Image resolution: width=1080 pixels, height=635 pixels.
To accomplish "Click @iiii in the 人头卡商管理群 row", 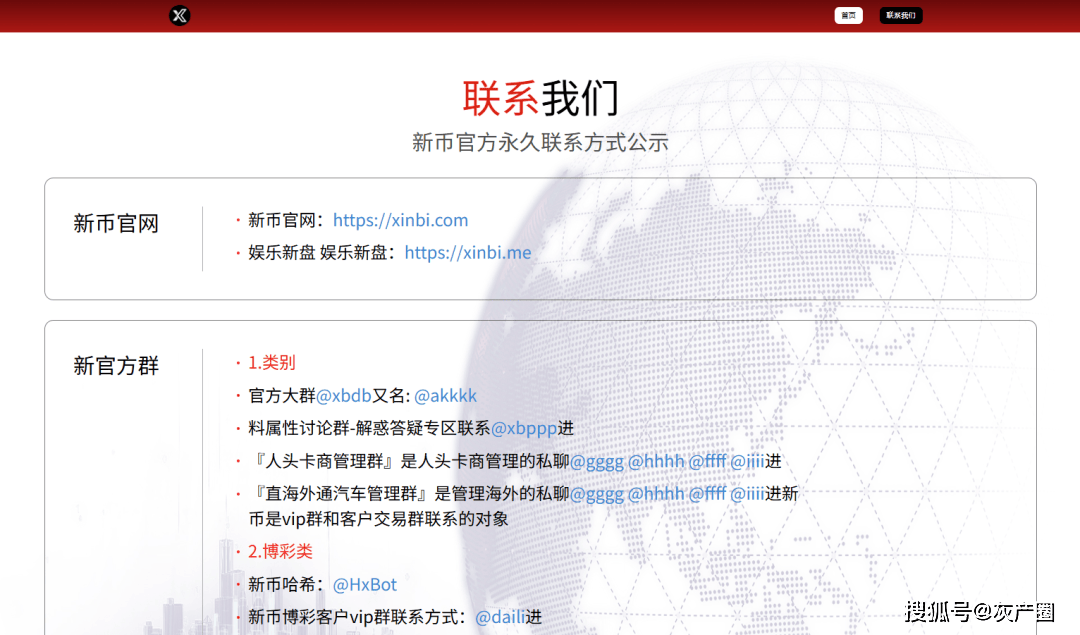I will tap(747, 461).
